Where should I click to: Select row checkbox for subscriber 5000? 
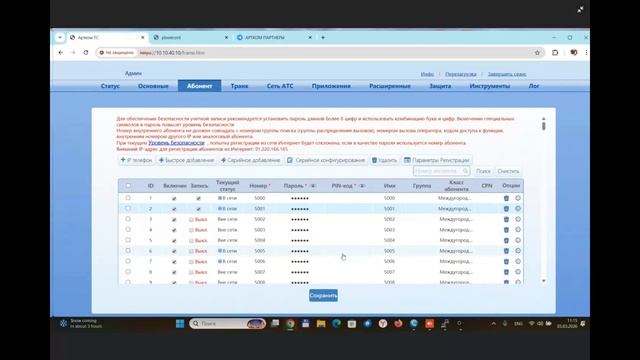128,198
